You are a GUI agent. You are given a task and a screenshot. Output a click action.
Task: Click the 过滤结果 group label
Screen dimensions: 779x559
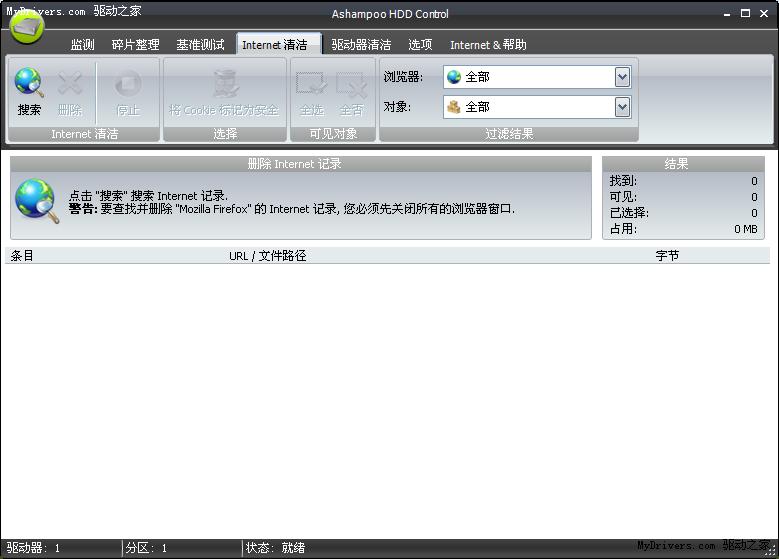click(x=509, y=134)
